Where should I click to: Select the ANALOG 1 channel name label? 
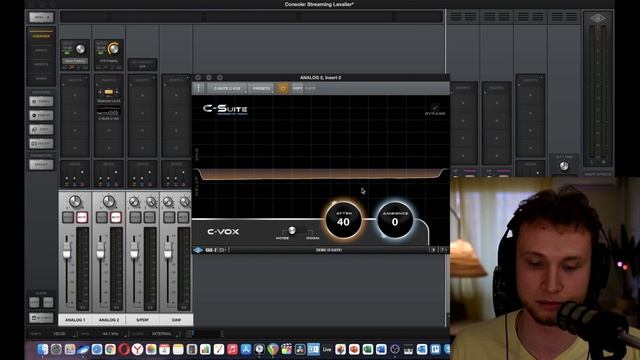pos(75,320)
